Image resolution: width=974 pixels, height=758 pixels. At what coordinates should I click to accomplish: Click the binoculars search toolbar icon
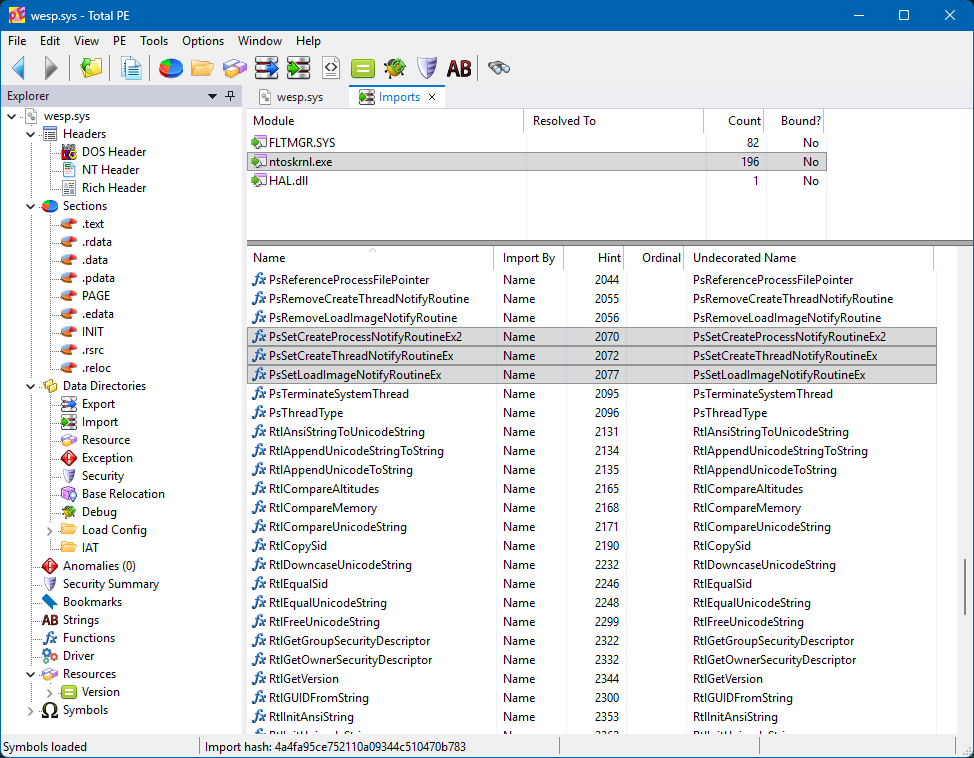[x=499, y=68]
